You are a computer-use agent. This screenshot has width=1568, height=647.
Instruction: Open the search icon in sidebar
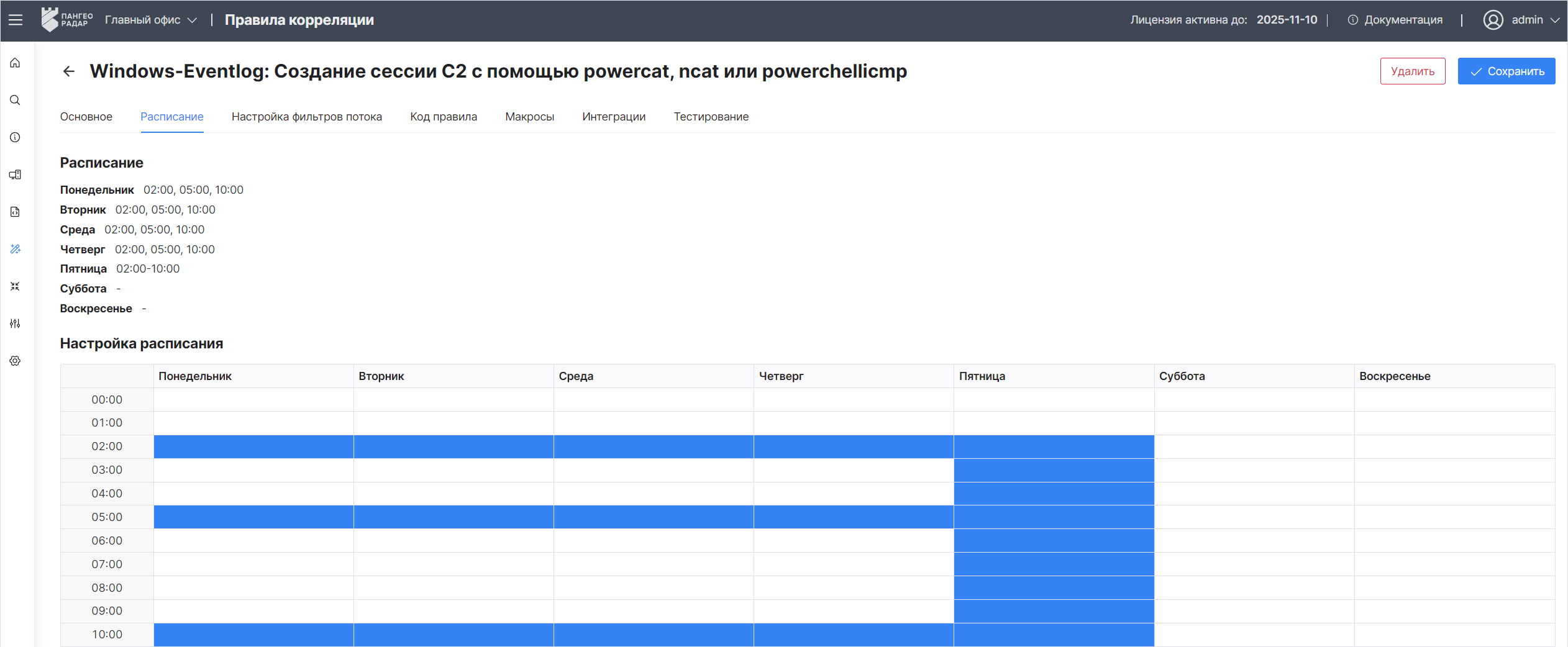point(16,100)
